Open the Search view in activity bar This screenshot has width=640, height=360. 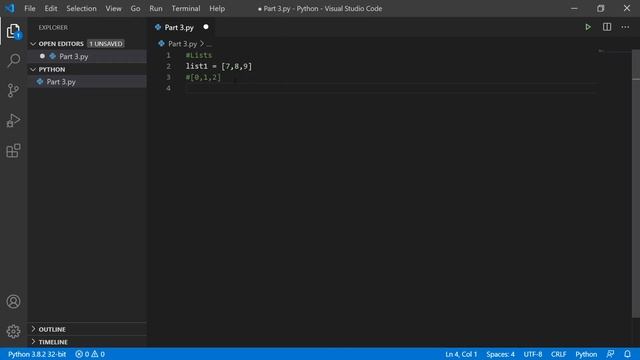coord(13,60)
